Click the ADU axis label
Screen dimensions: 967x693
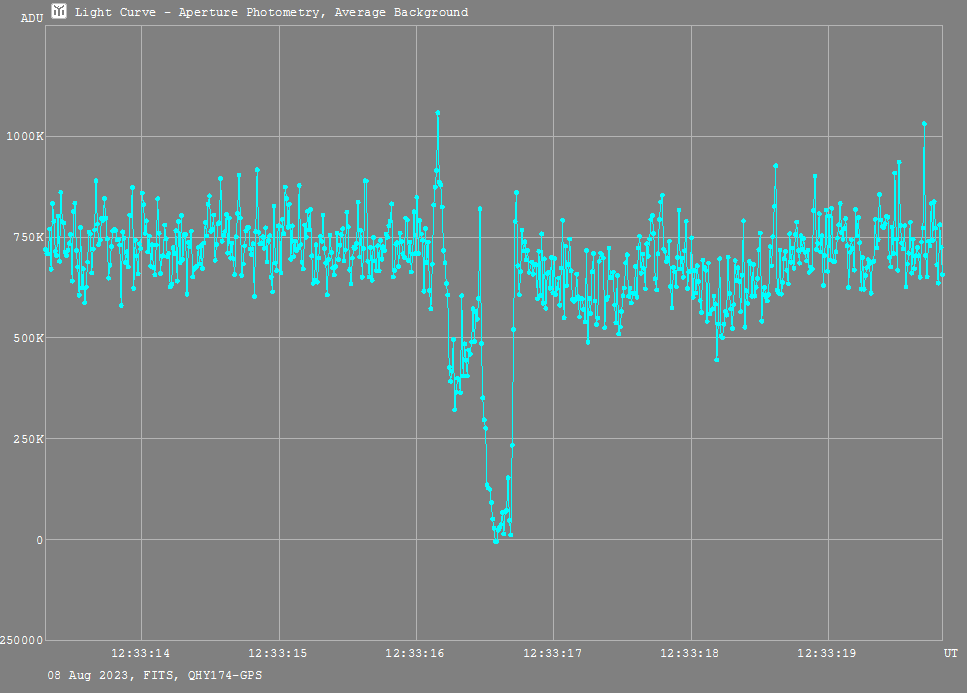point(32,18)
